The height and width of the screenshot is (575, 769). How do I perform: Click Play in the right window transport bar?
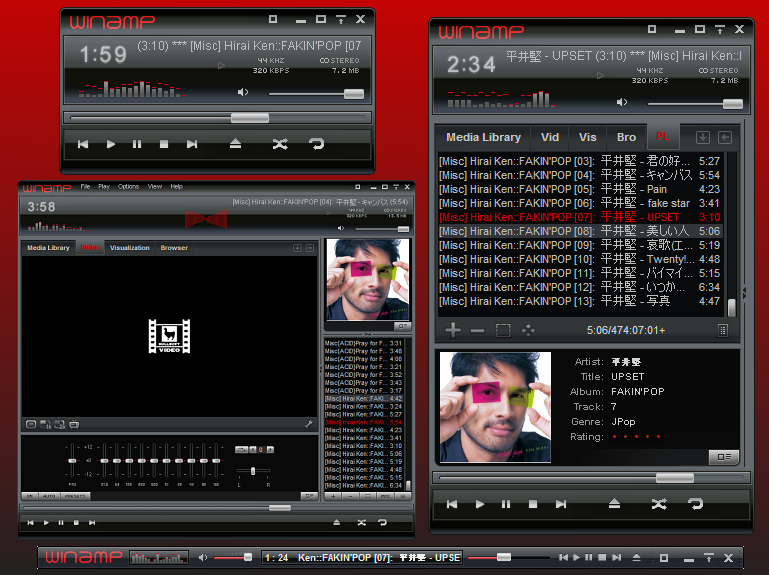(x=480, y=504)
